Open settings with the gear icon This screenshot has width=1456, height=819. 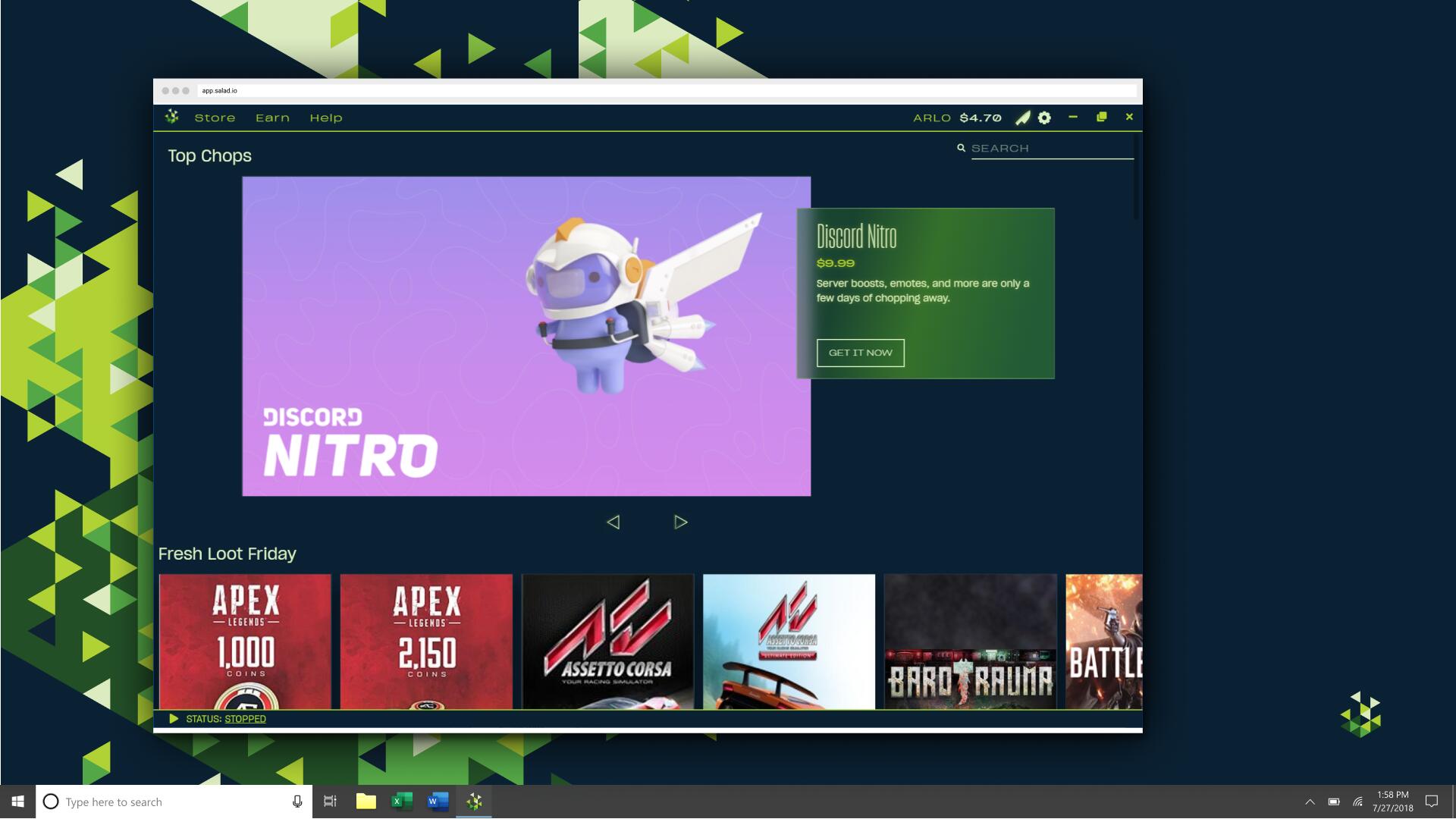point(1045,118)
